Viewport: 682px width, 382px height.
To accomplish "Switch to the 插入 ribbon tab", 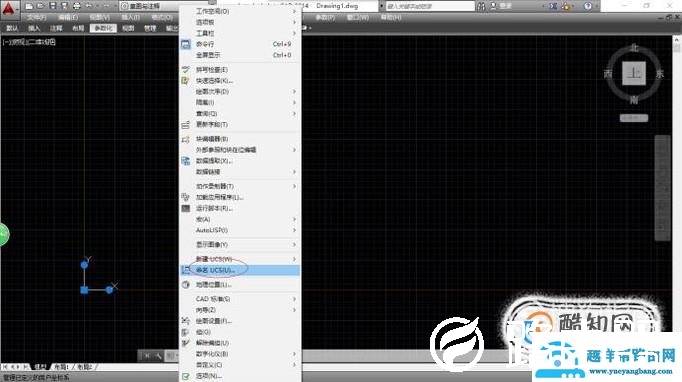I will point(34,28).
